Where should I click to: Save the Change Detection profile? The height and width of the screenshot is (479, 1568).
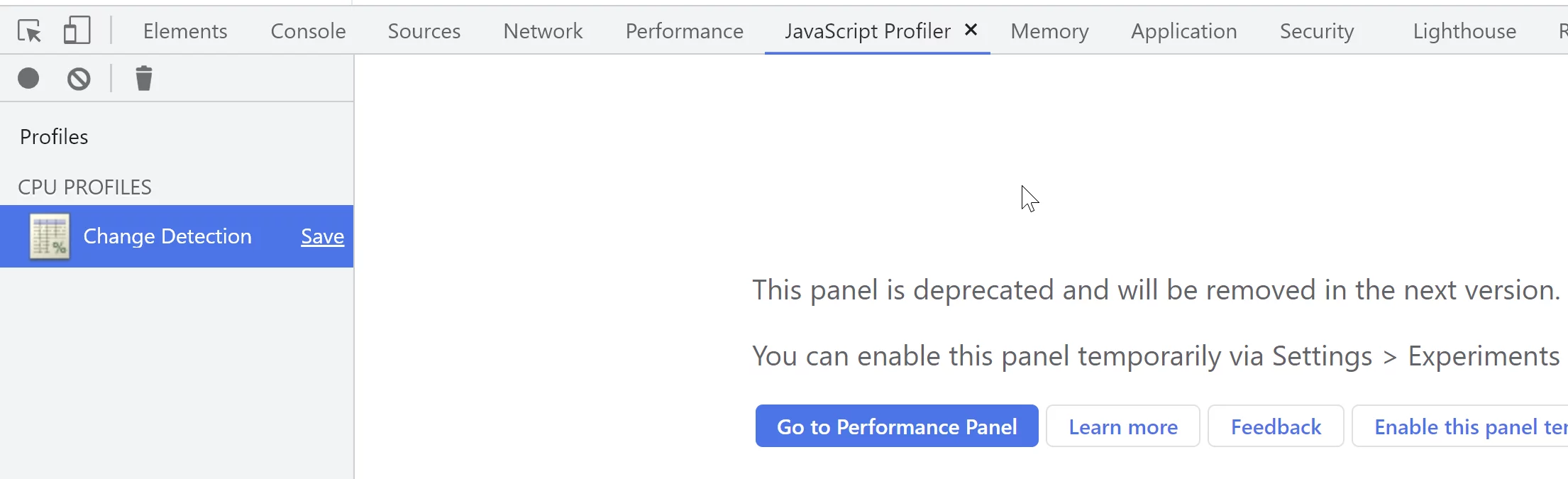point(322,236)
